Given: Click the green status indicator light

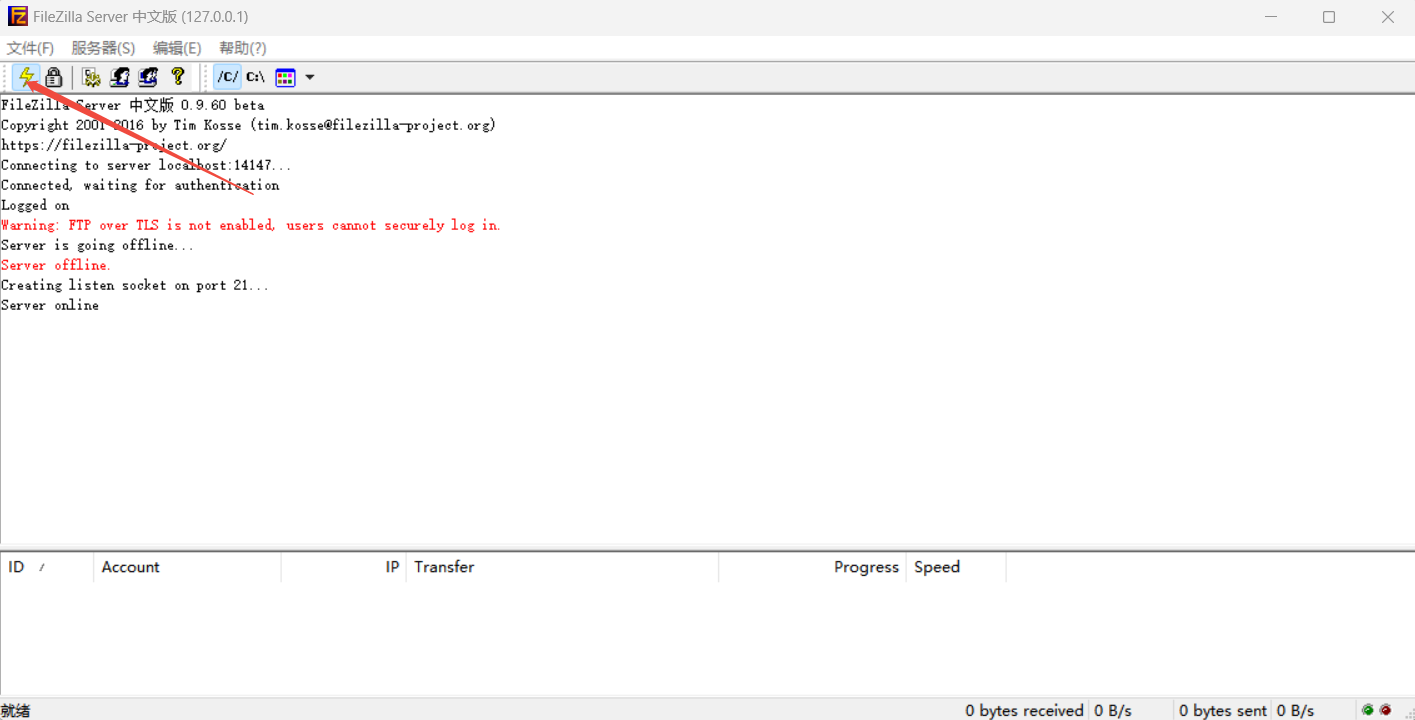Looking at the screenshot, I should 1367,710.
